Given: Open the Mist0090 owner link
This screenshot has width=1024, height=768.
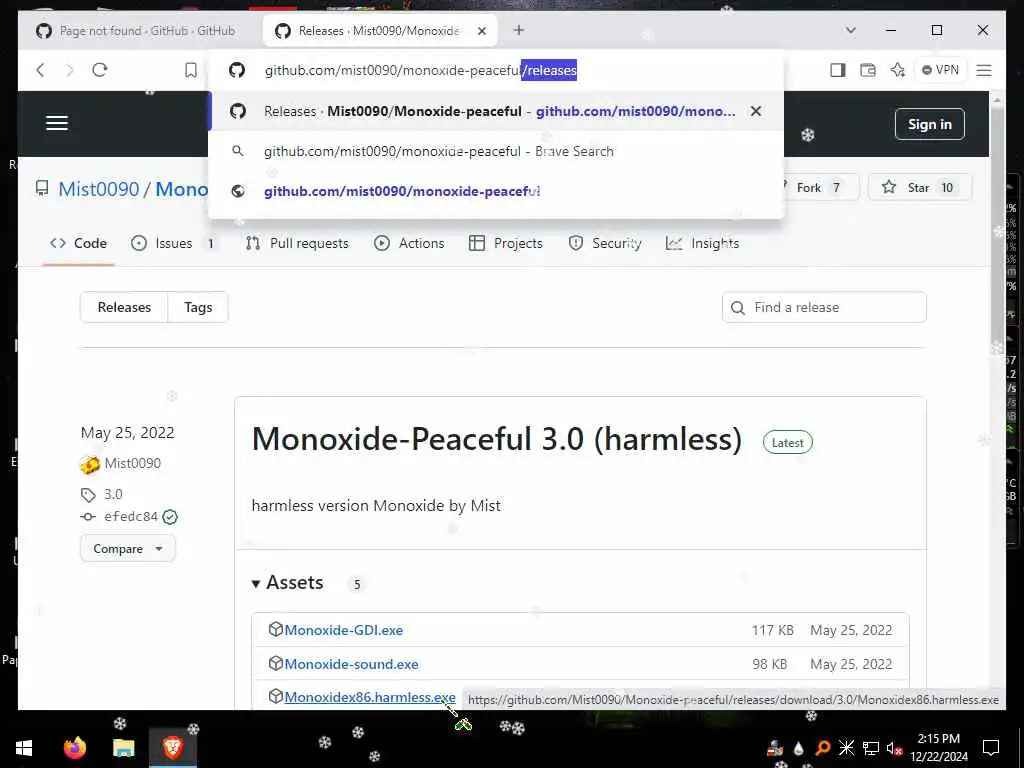Looking at the screenshot, I should [x=99, y=189].
